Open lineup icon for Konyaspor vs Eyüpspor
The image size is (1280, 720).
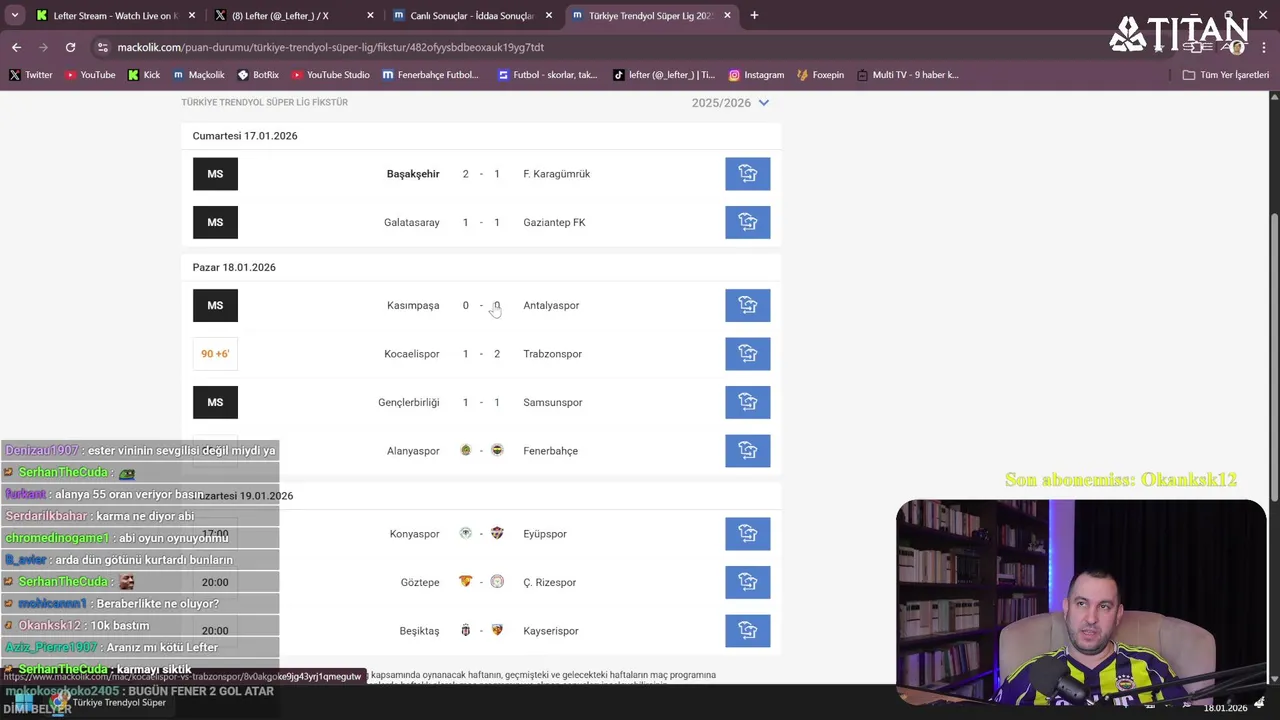pyautogui.click(x=747, y=534)
